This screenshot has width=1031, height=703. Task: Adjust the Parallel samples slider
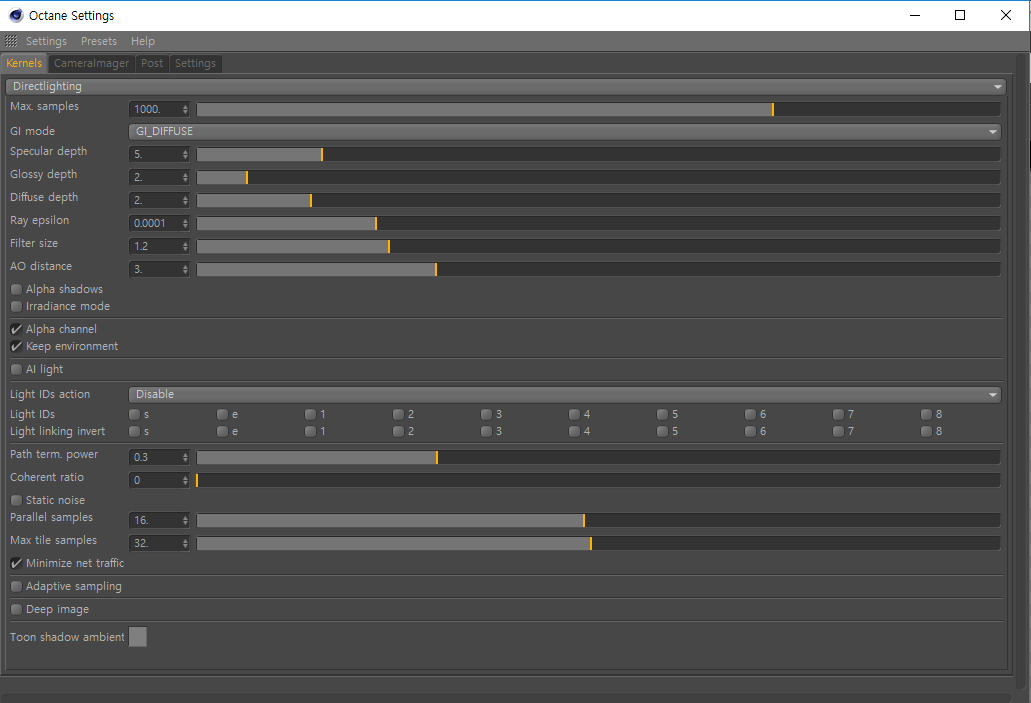pos(598,521)
